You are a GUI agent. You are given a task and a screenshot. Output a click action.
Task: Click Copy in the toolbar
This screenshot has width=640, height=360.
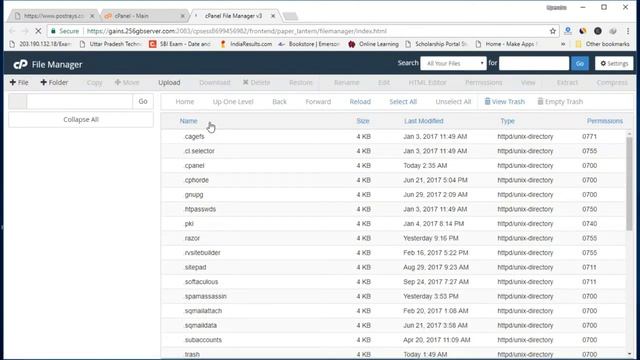coord(94,82)
